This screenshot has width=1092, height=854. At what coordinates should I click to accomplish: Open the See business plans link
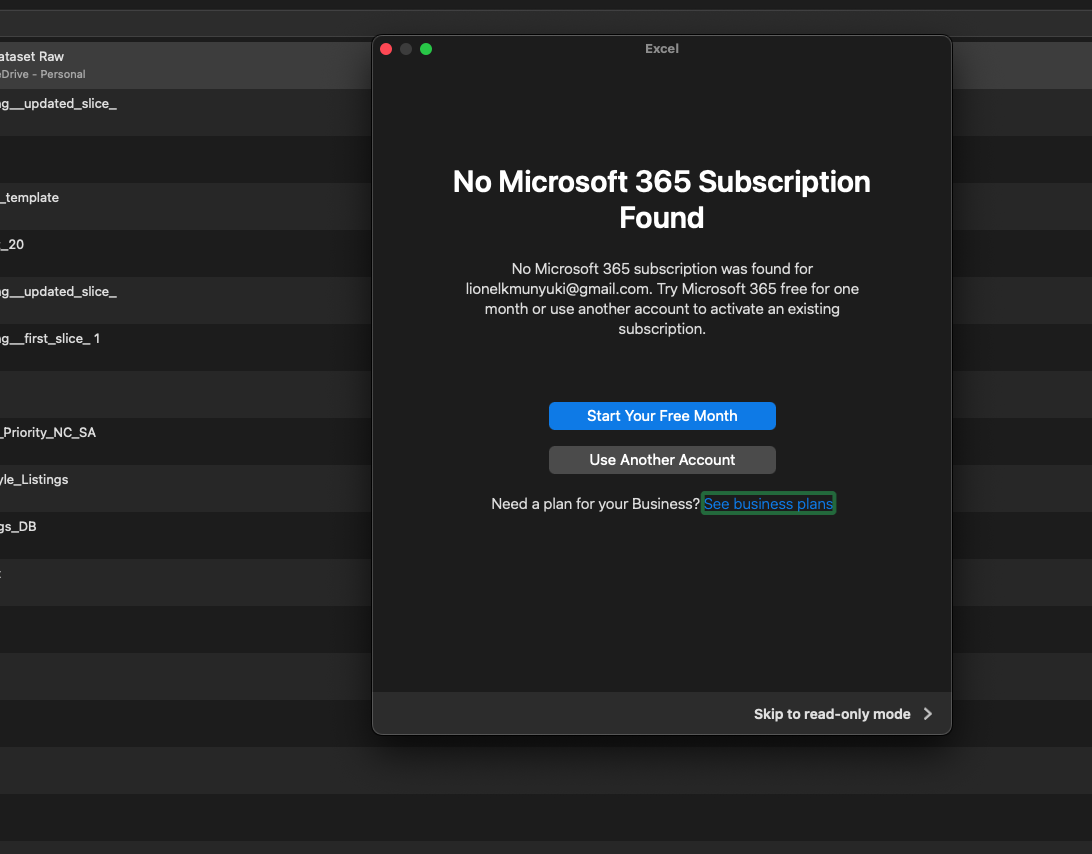tap(768, 503)
